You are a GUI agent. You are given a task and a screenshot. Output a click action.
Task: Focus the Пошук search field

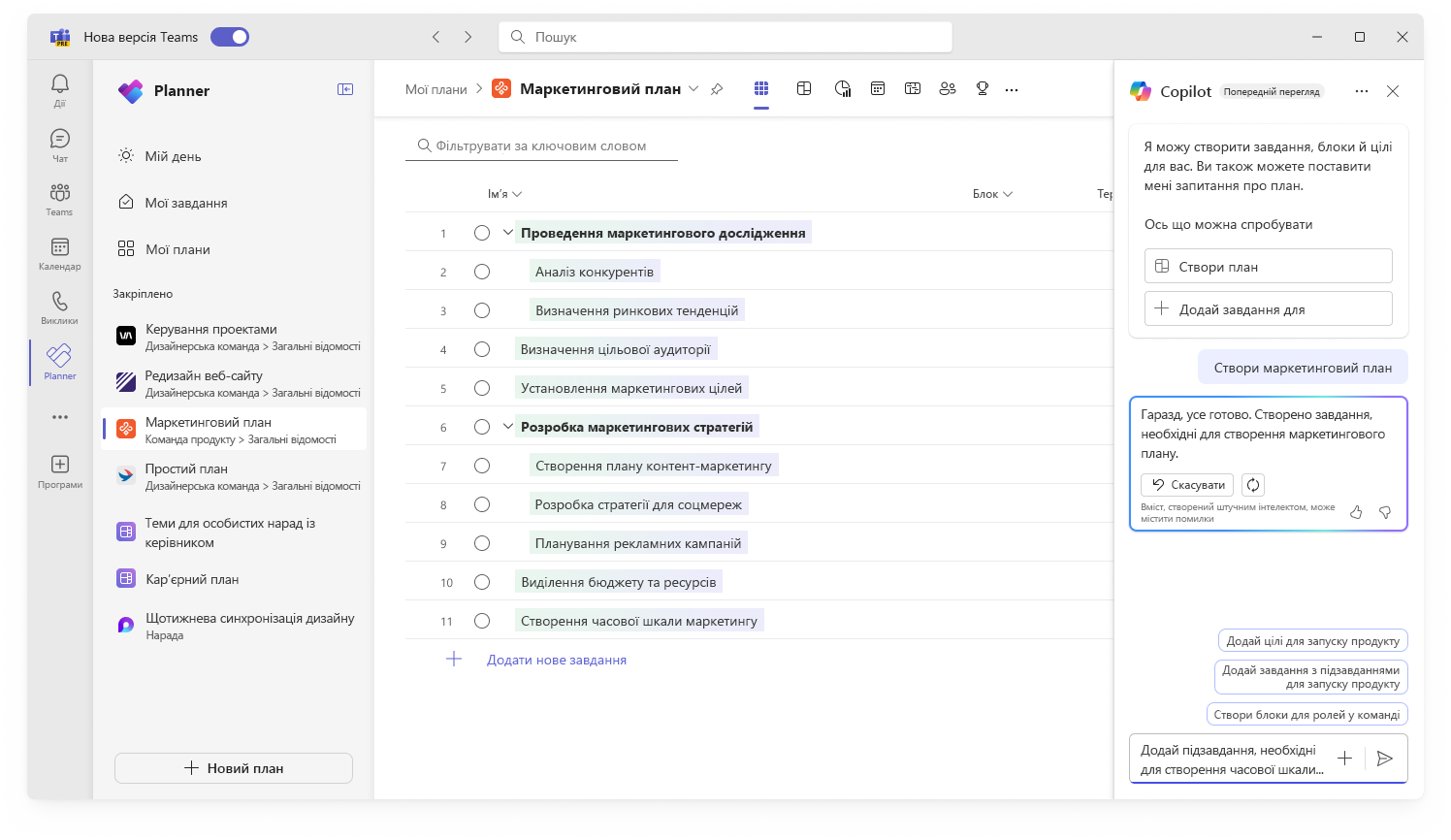pos(725,37)
